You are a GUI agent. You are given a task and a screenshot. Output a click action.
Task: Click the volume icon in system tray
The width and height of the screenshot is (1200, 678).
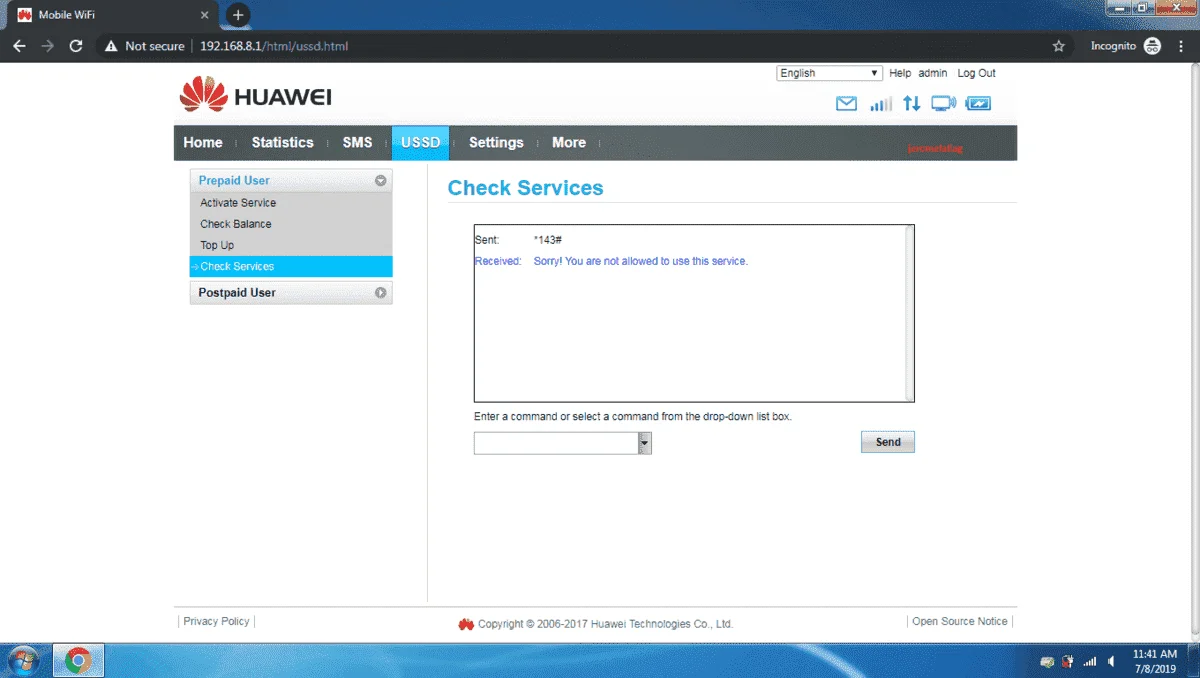point(1111,661)
